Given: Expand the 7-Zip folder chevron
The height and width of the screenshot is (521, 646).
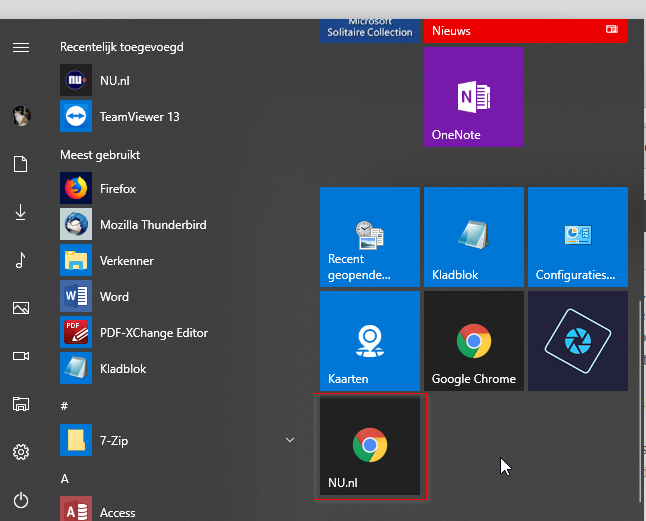Looking at the screenshot, I should click(290, 441).
